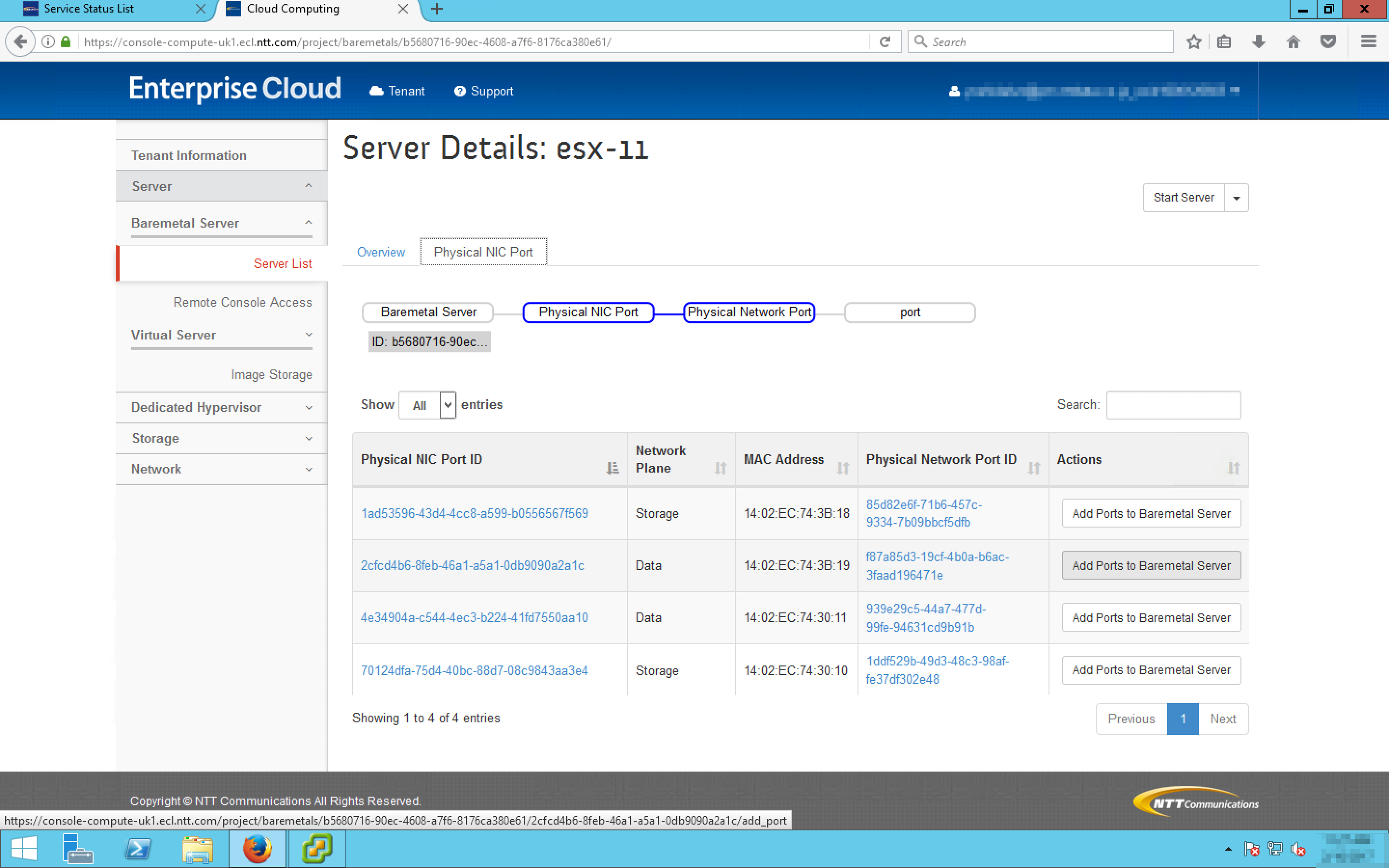Viewport: 1389px width, 868px height.
Task: Sort by Network Plane column
Action: 721,468
